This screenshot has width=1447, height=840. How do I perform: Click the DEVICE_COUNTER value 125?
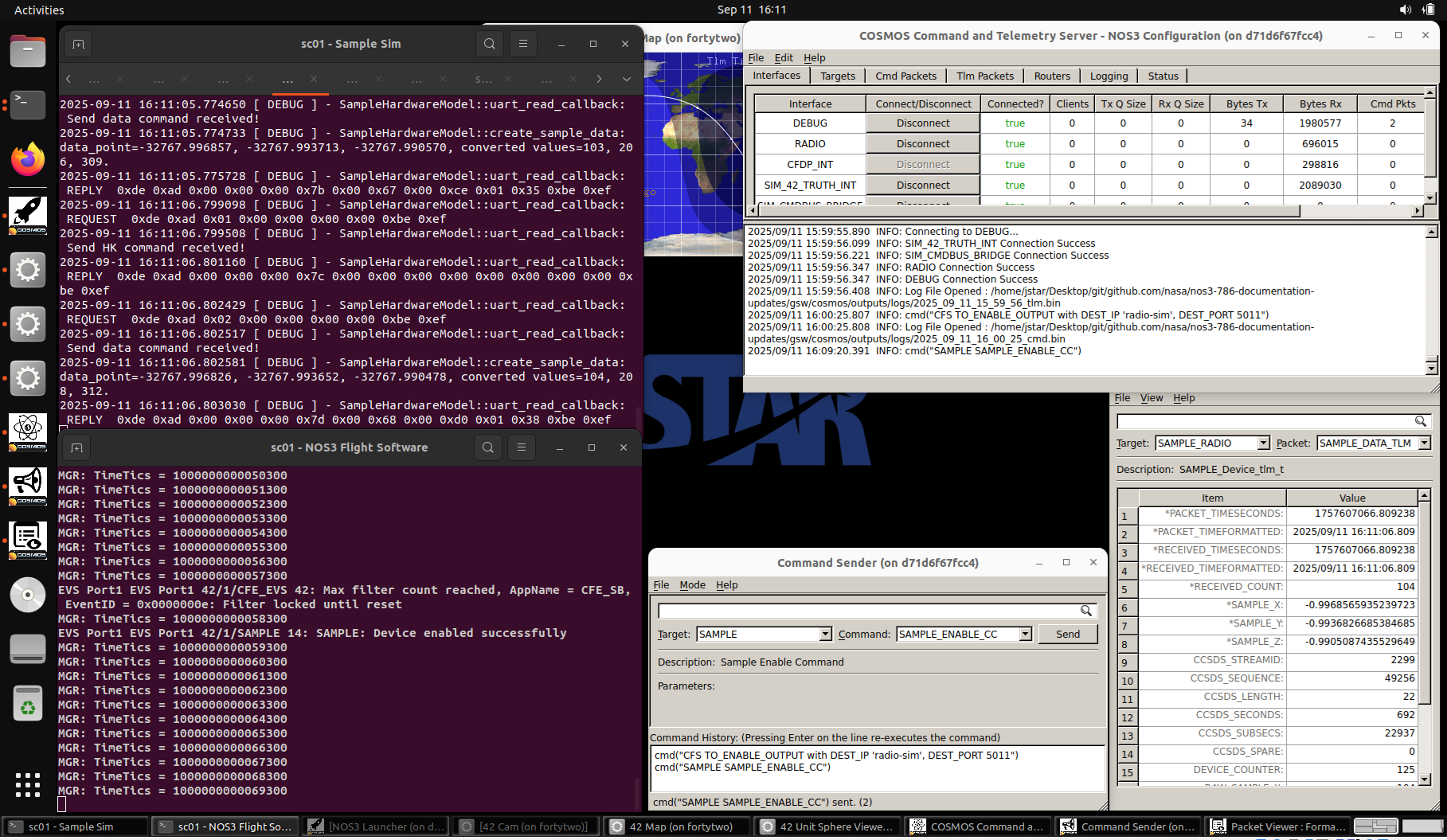pos(1352,770)
